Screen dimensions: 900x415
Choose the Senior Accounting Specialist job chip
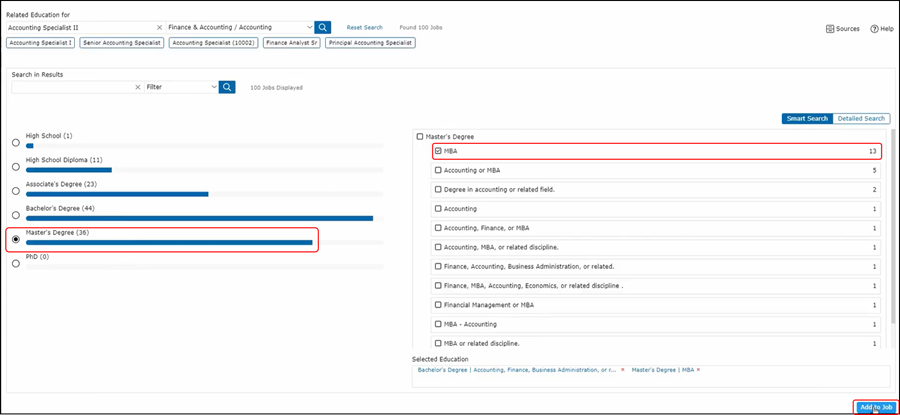pos(122,43)
